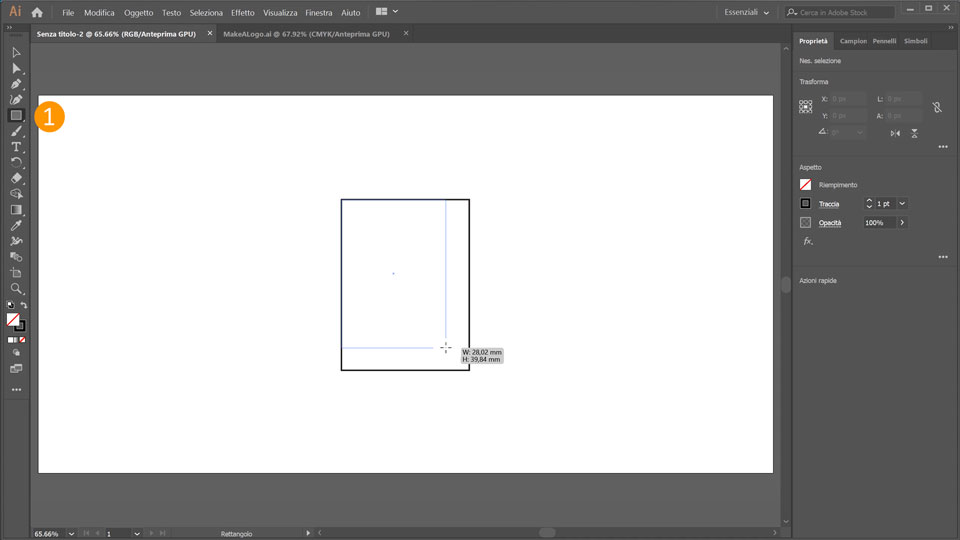Open the Aiuto menu
Image resolution: width=960 pixels, height=540 pixels.
pyautogui.click(x=351, y=12)
